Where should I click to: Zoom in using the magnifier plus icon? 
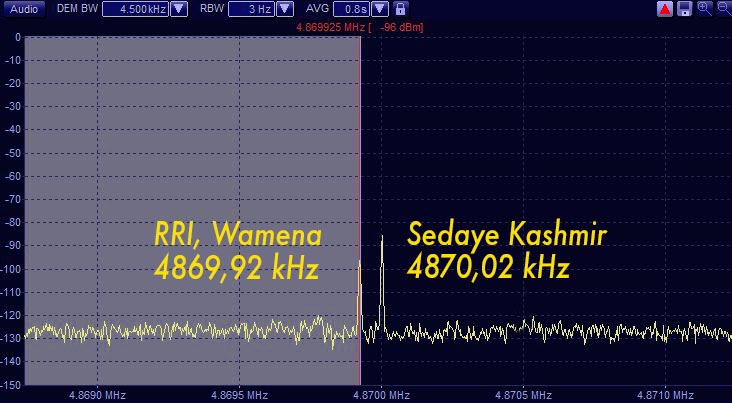[x=705, y=9]
